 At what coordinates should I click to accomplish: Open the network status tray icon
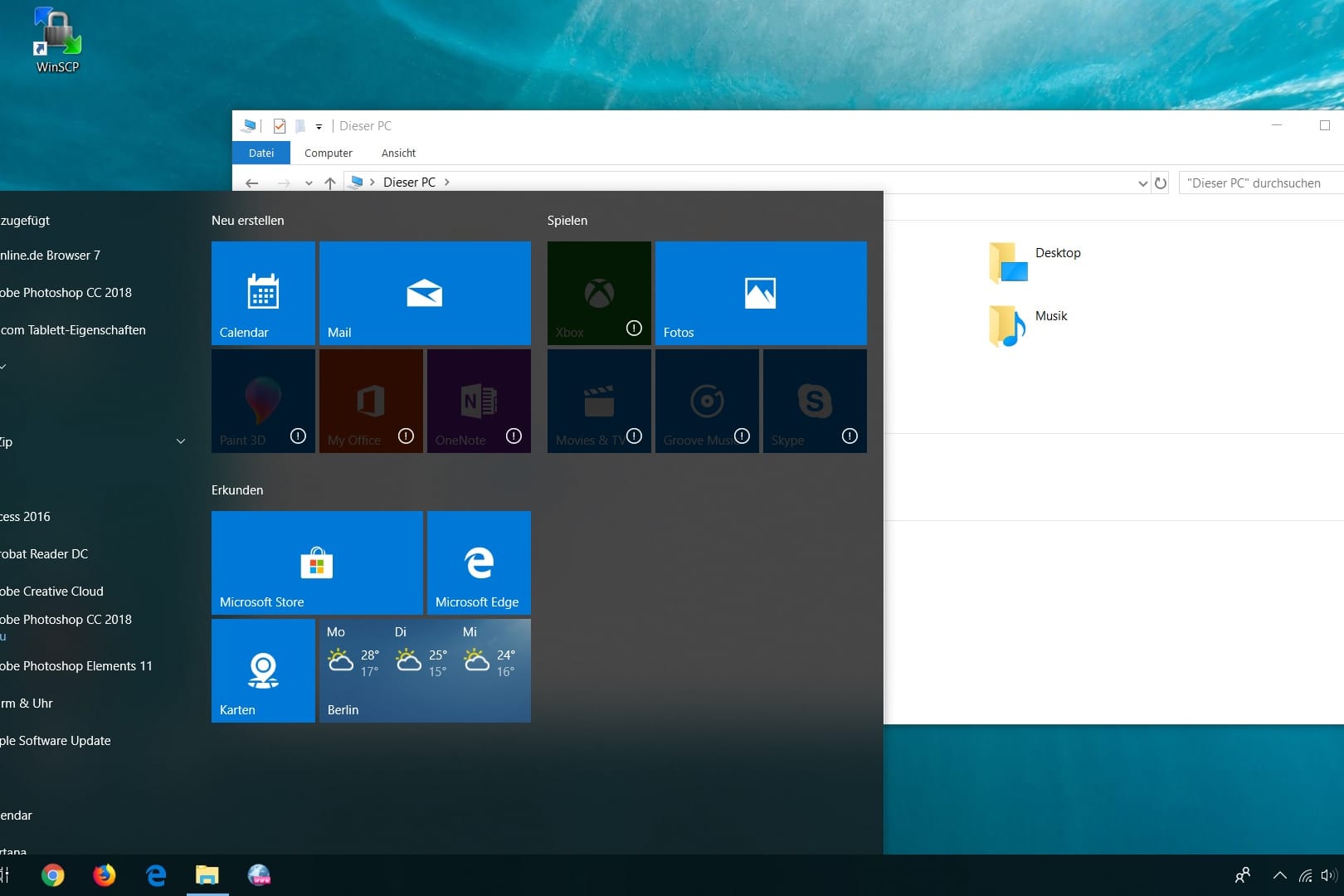coord(1306,875)
